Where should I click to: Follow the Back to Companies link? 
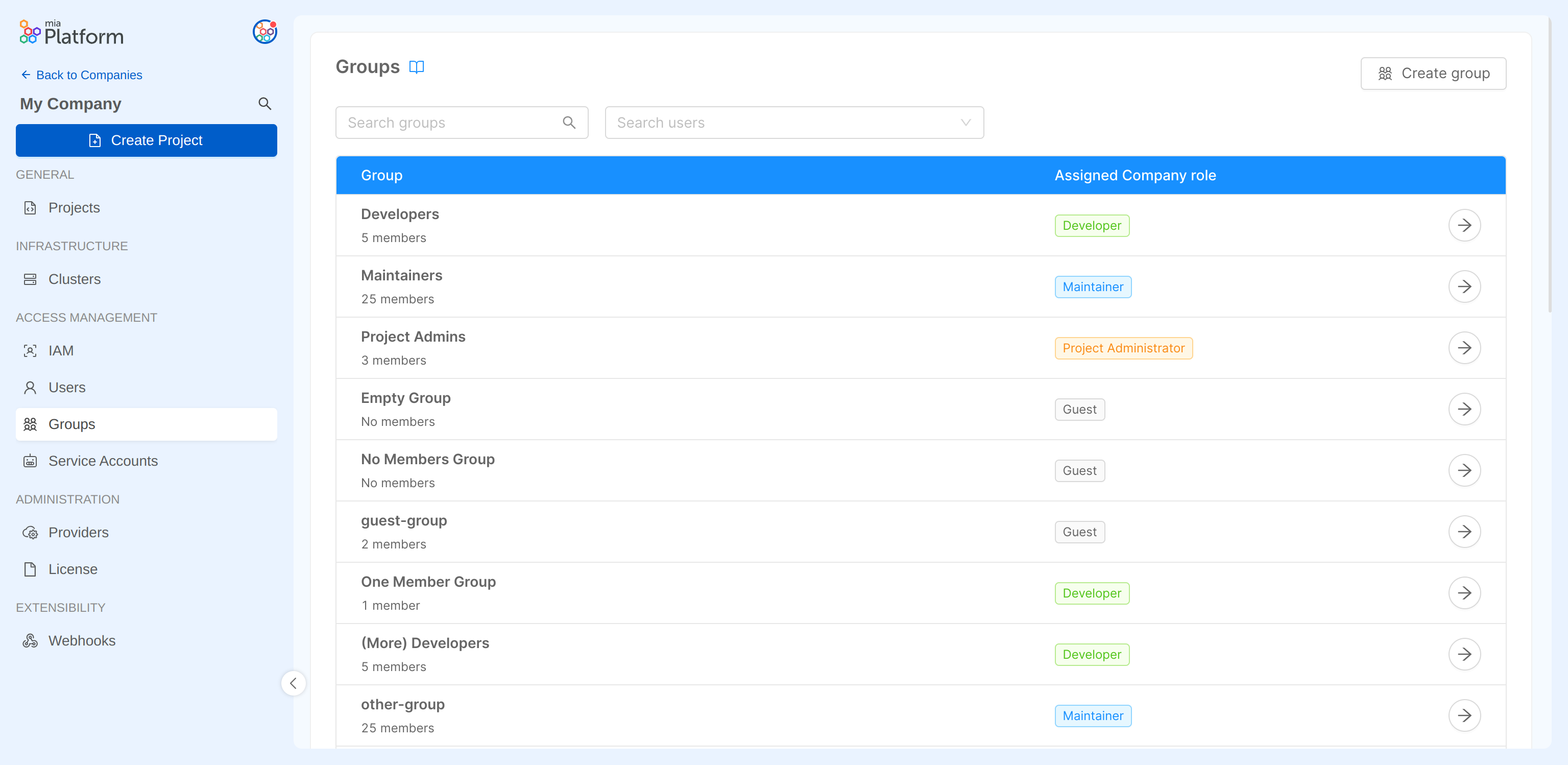(x=89, y=75)
